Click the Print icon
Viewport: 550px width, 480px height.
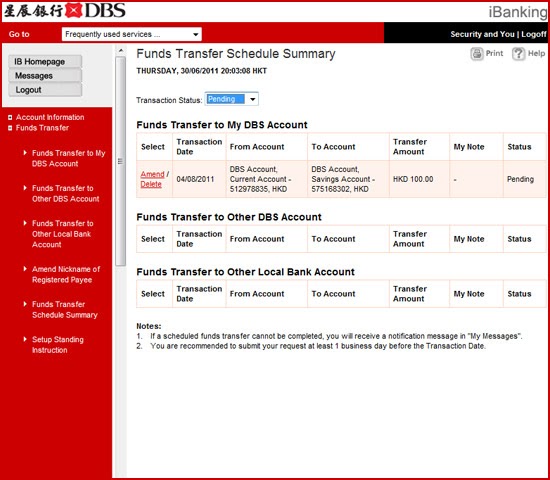coord(477,54)
